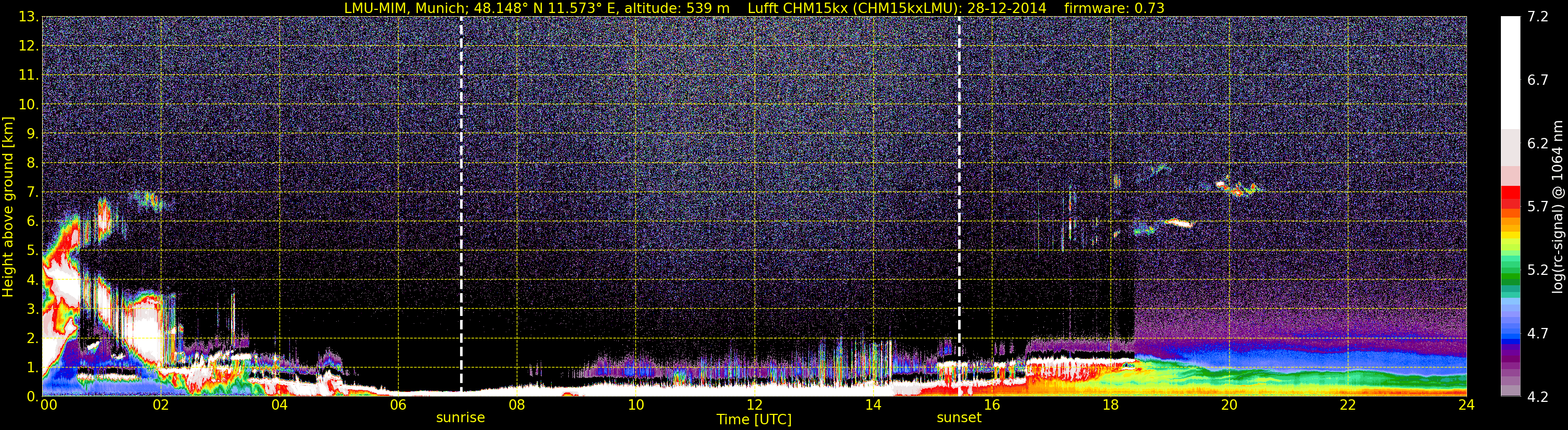Click the 'Time [UTC]' axis title
Viewport: 1568px width, 430px height.
coord(754,419)
